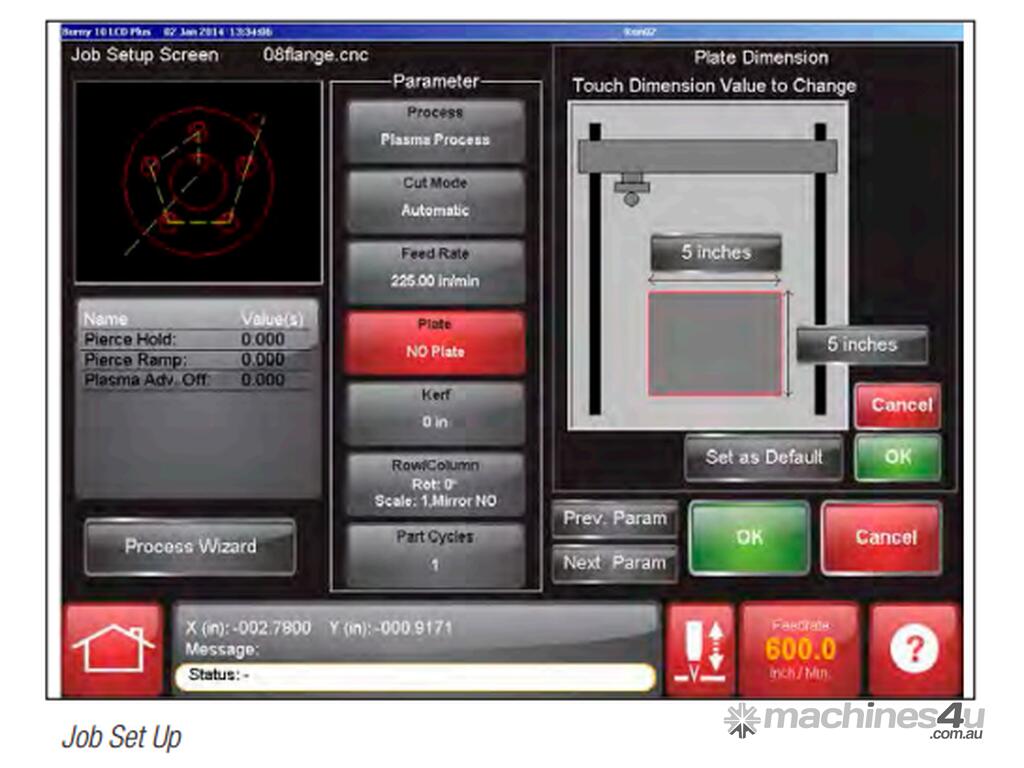Select the Process parameter button
This screenshot has width=1024, height=768.
(435, 128)
